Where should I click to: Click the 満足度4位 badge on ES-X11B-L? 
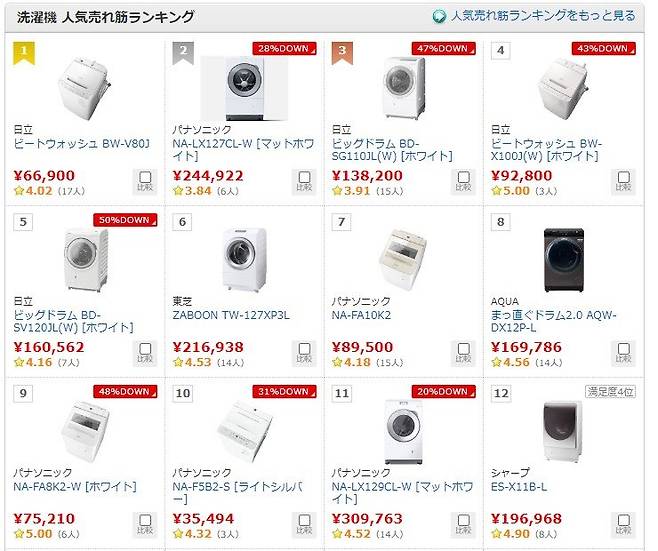pyautogui.click(x=610, y=392)
